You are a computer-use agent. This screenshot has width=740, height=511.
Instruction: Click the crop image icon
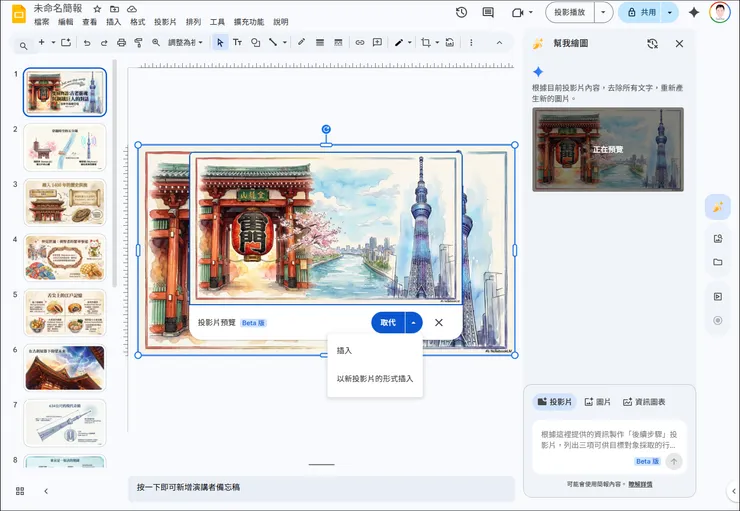tap(426, 42)
